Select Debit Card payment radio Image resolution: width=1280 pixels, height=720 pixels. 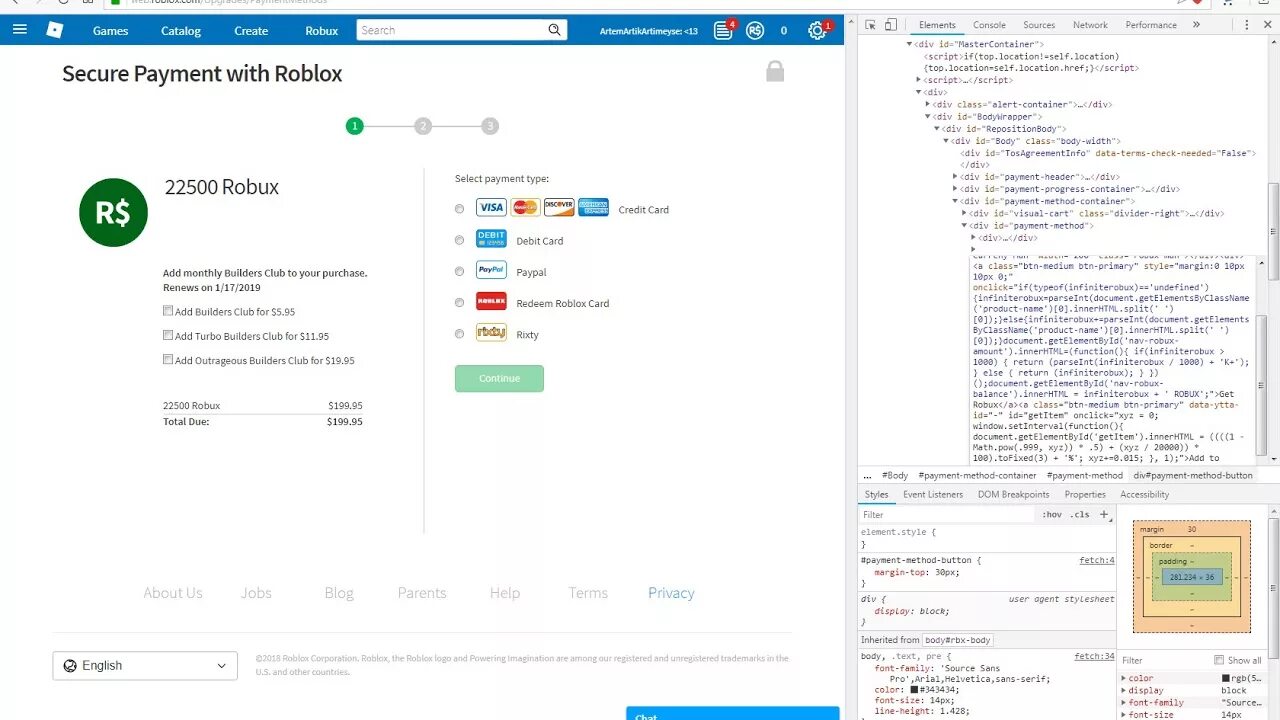click(459, 240)
